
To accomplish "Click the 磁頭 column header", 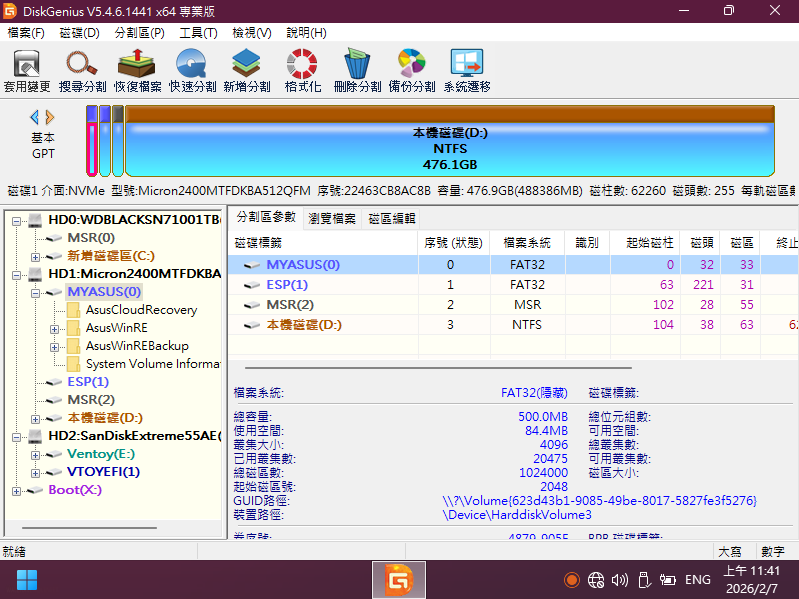I will click(x=700, y=243).
